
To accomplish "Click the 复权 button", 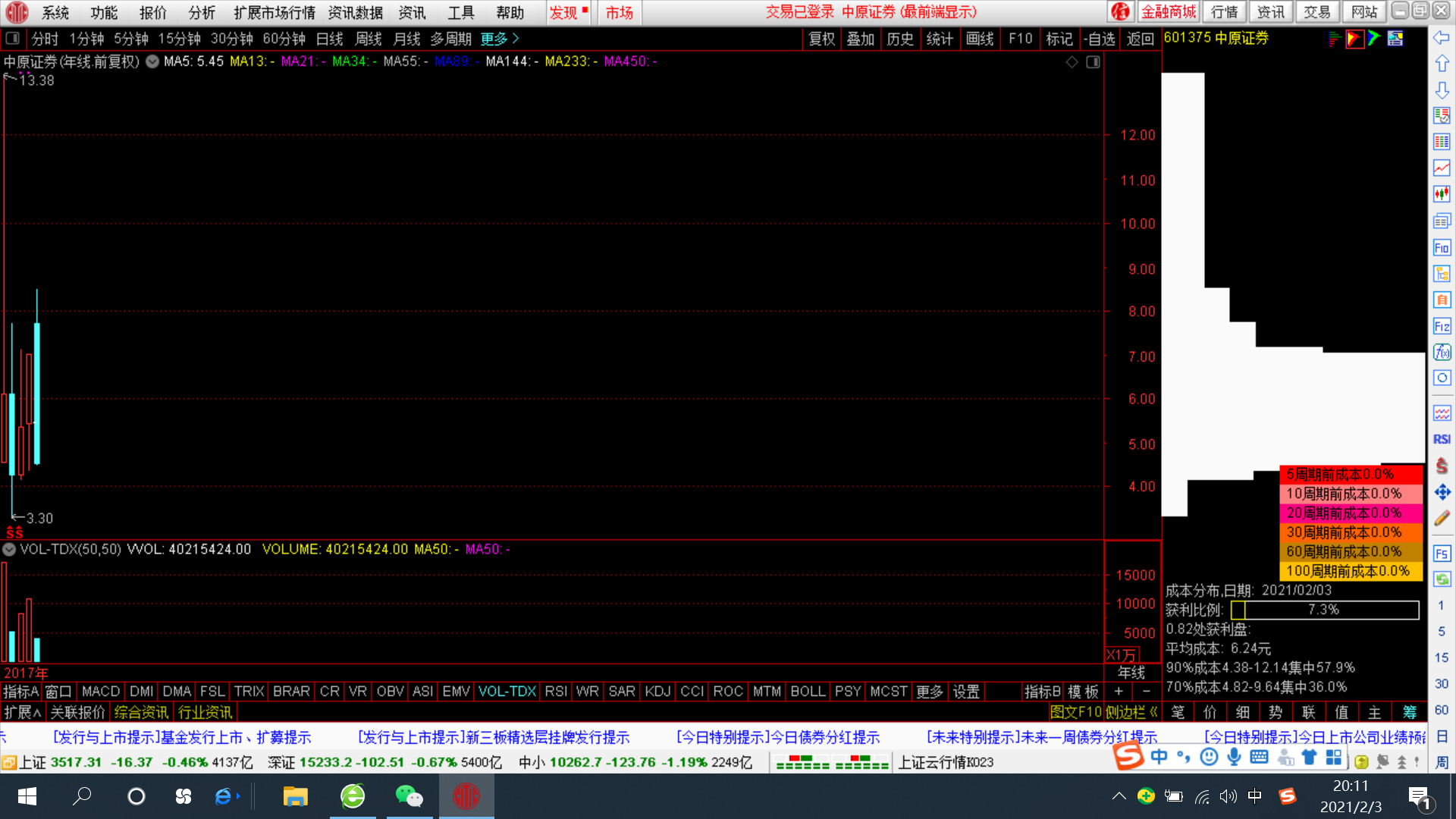I will pyautogui.click(x=821, y=39).
